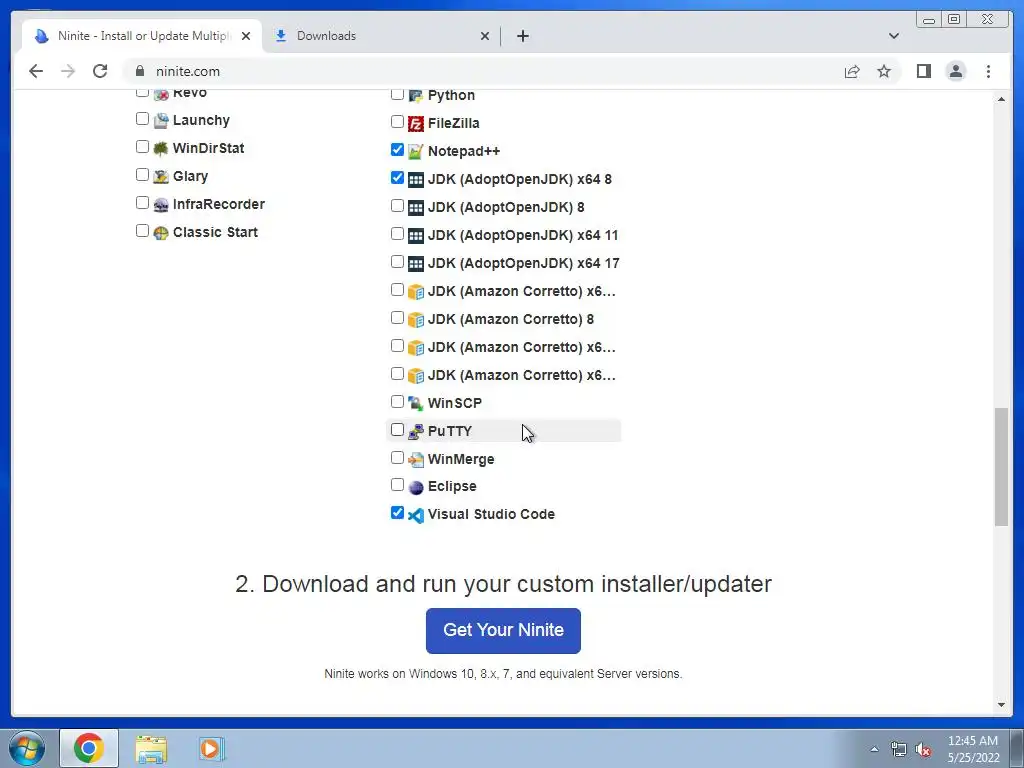Check the PuTTY checkbox
The width and height of the screenshot is (1024, 768).
[397, 430]
